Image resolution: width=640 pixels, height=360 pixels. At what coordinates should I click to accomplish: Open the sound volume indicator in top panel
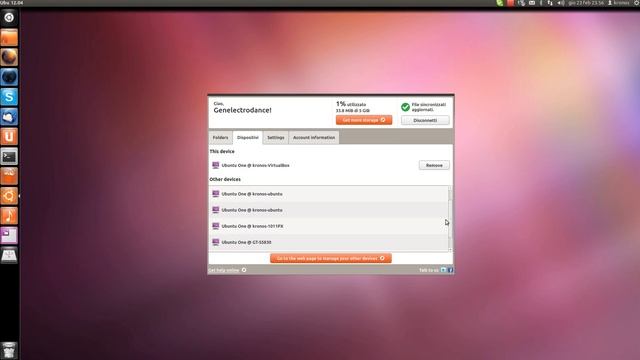[561, 3]
